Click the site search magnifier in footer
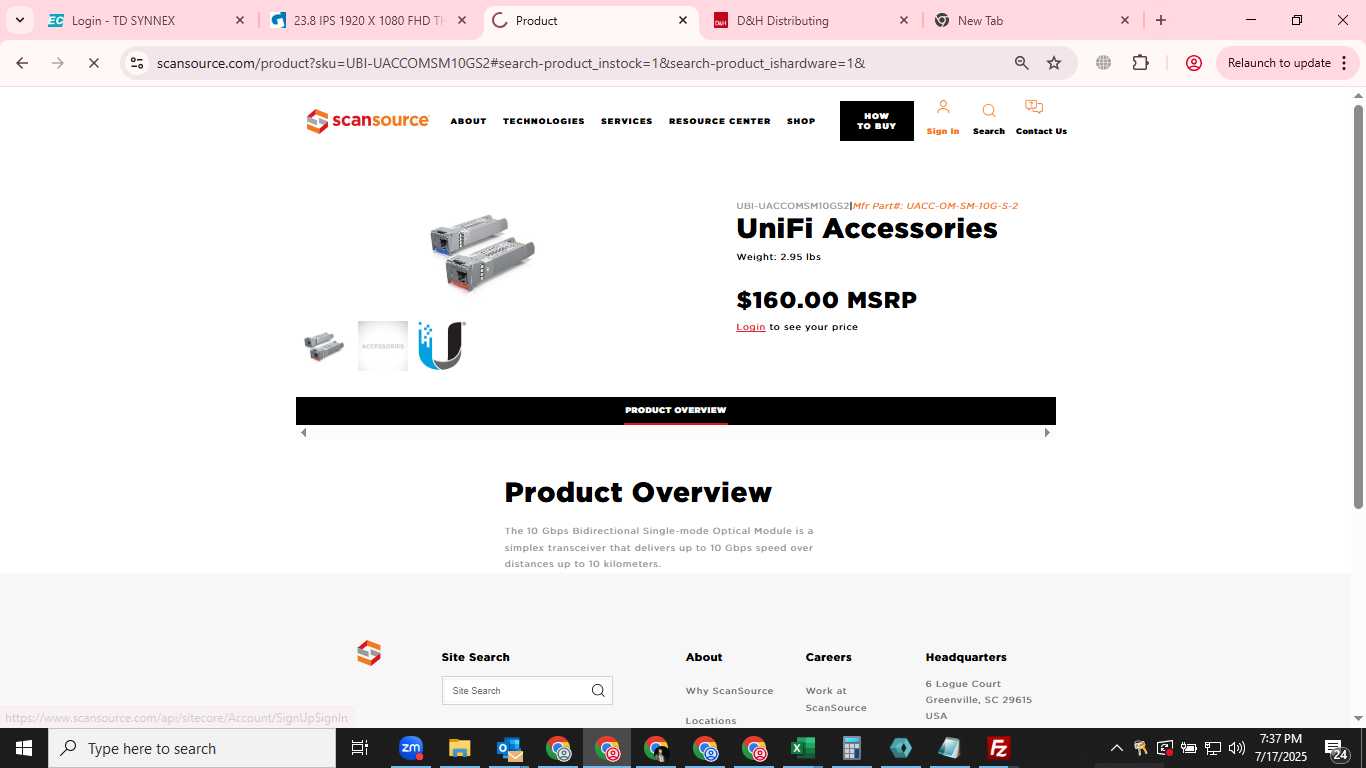The height and width of the screenshot is (768, 1366). tap(598, 690)
